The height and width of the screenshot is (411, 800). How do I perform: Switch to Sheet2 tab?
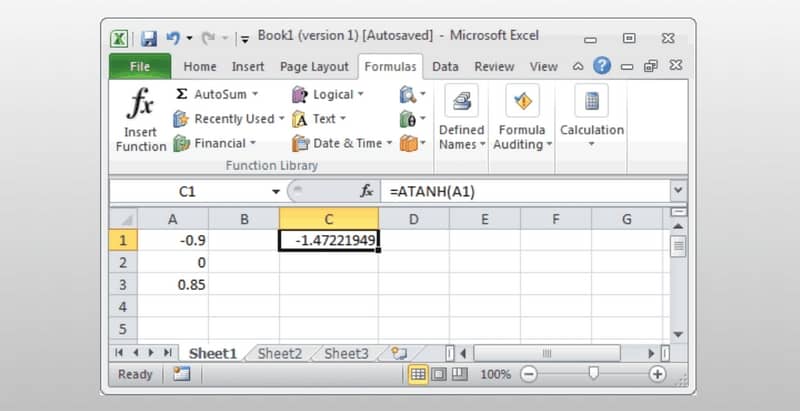click(x=280, y=353)
